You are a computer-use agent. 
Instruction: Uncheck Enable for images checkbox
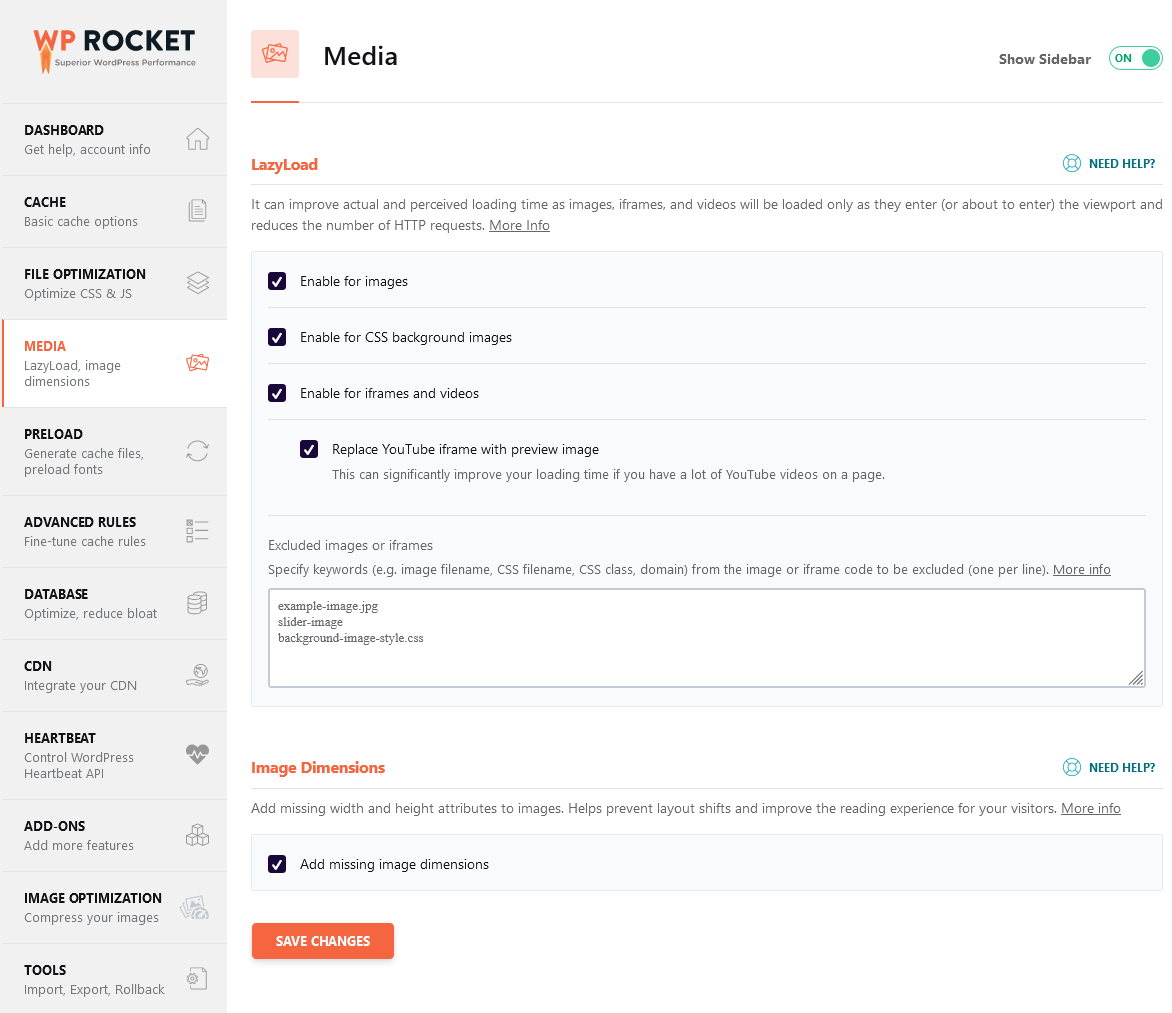click(277, 281)
